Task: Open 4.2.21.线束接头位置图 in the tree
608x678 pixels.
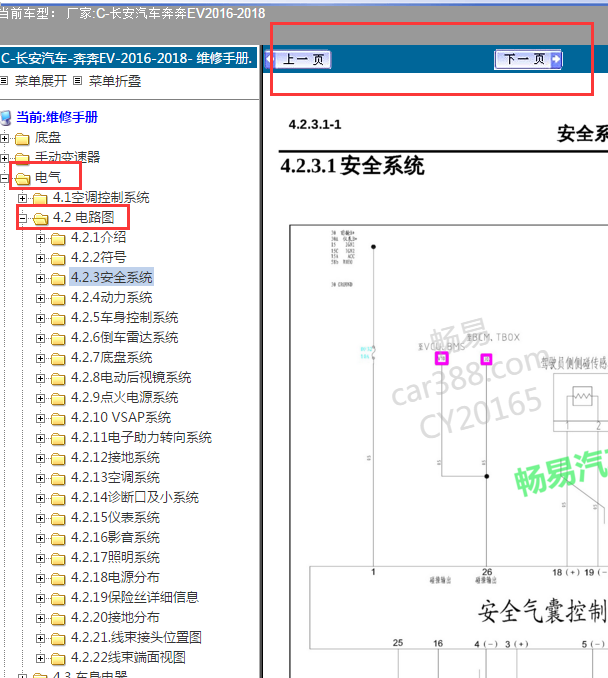Action: (x=136, y=637)
